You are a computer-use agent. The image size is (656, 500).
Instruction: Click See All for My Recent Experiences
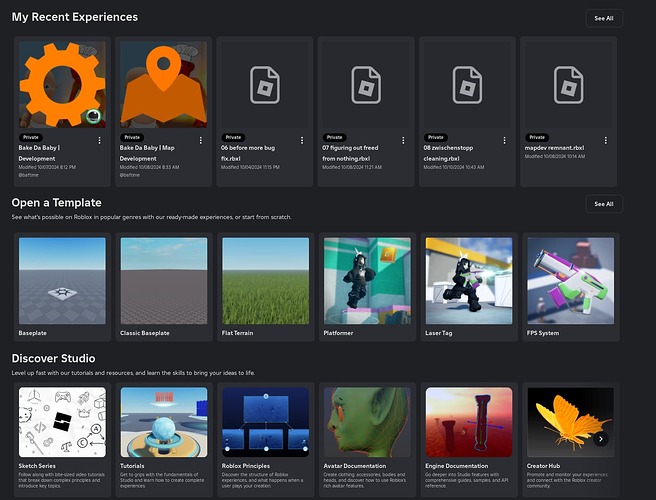point(604,18)
